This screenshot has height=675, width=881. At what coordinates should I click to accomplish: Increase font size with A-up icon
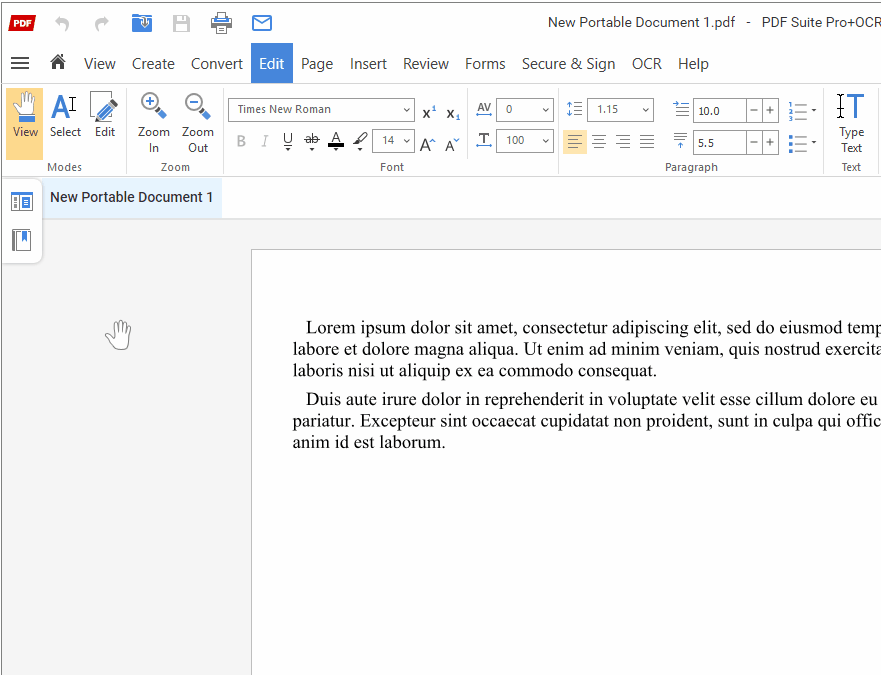tap(428, 145)
